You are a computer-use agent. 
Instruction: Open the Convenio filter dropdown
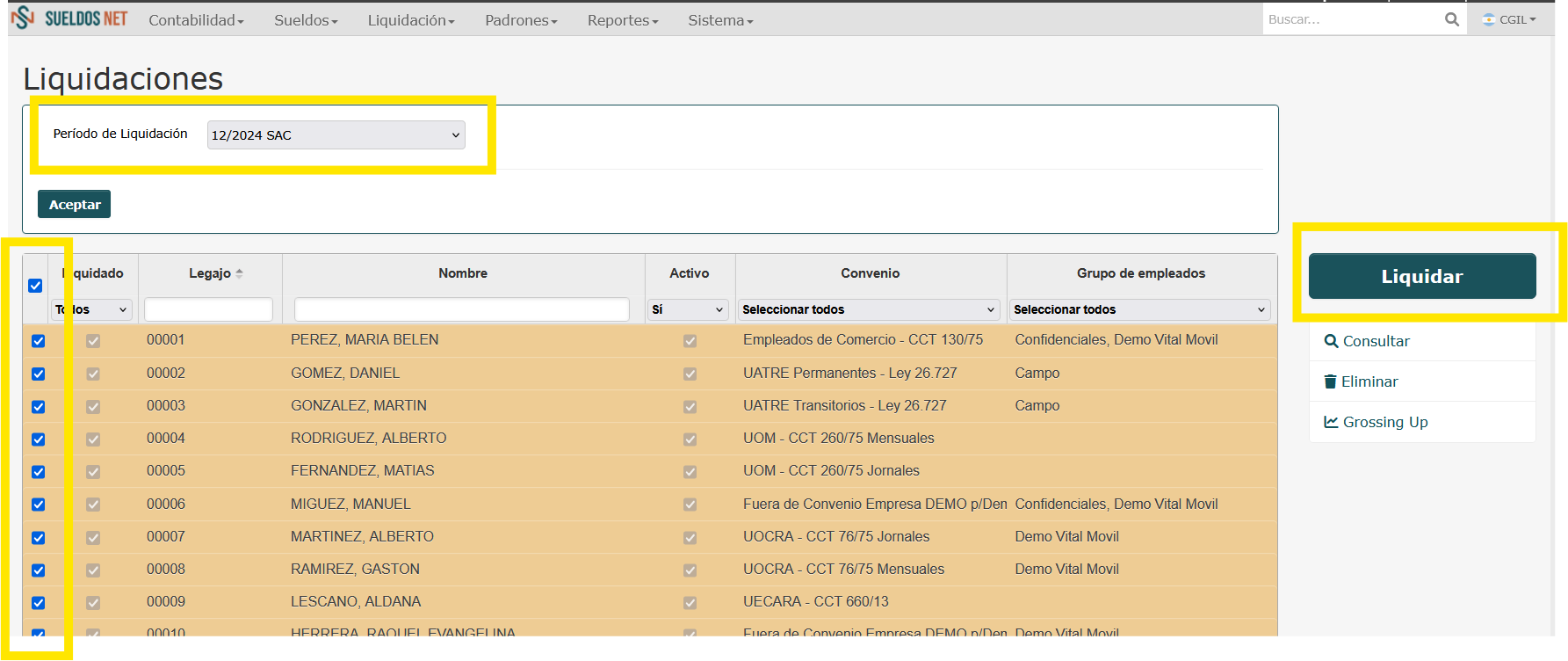pyautogui.click(x=869, y=309)
